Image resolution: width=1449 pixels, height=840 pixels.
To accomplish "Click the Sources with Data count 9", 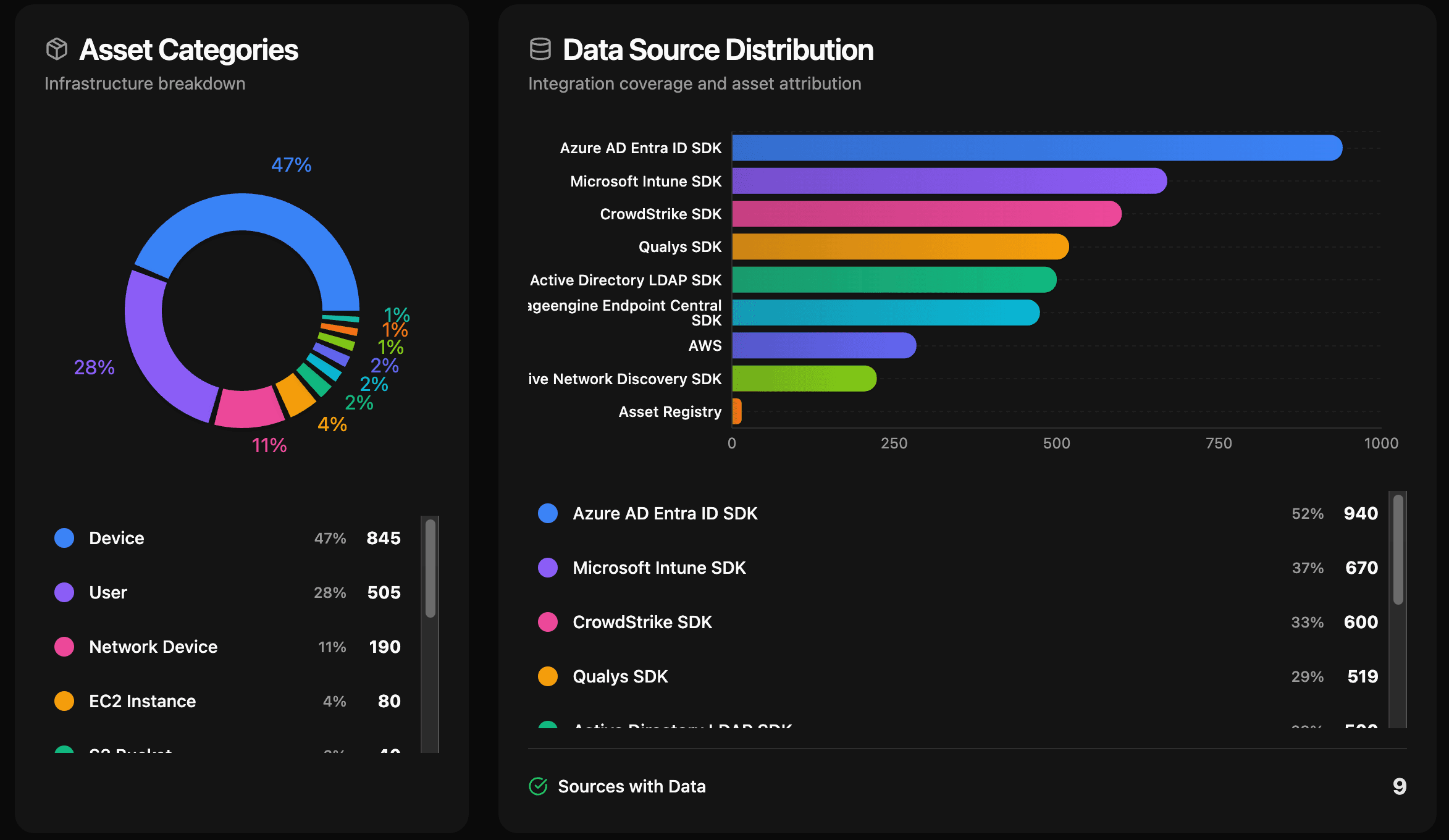I will click(1400, 786).
